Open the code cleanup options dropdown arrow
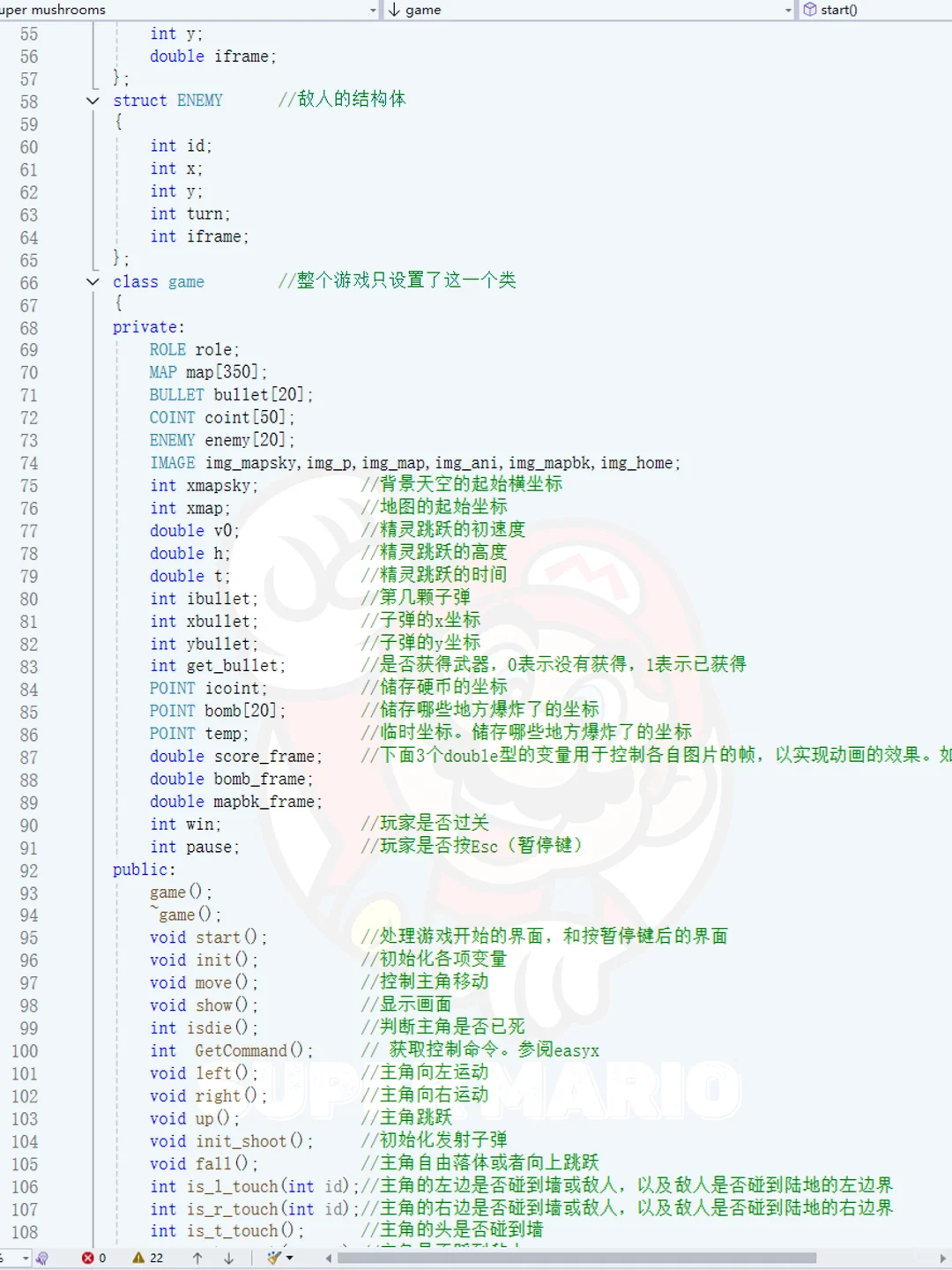The width and height of the screenshot is (952, 1270). [289, 1259]
